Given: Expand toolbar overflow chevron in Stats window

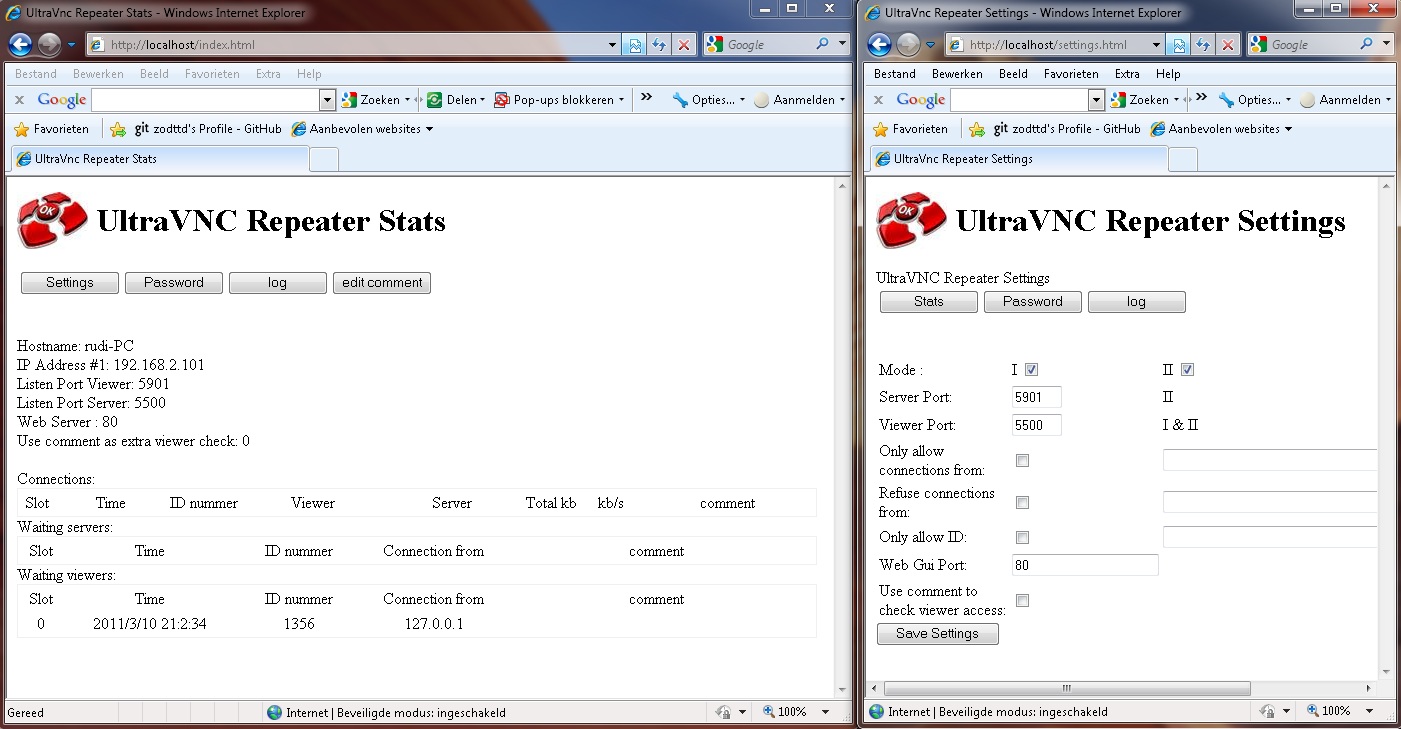Looking at the screenshot, I should 647,98.
